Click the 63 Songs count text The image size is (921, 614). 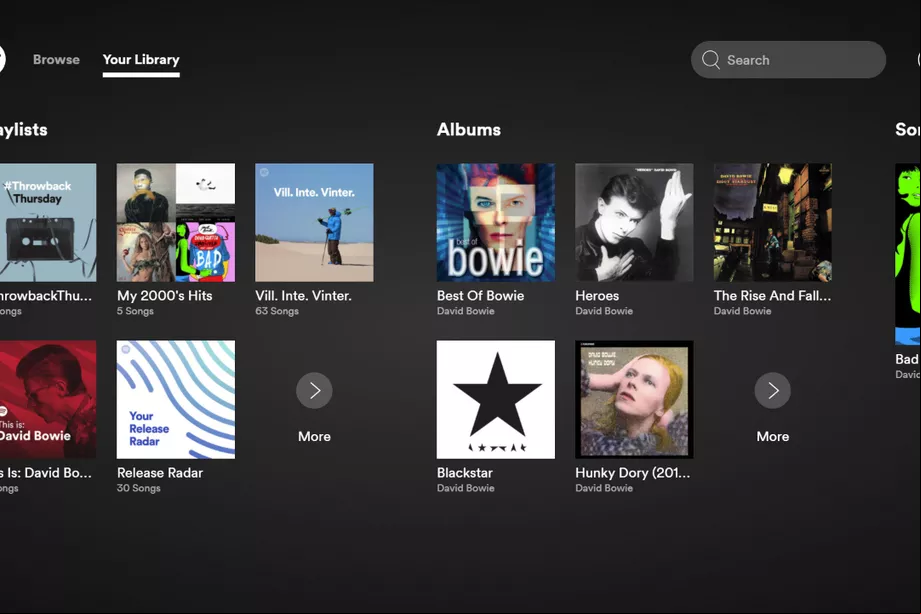point(277,311)
